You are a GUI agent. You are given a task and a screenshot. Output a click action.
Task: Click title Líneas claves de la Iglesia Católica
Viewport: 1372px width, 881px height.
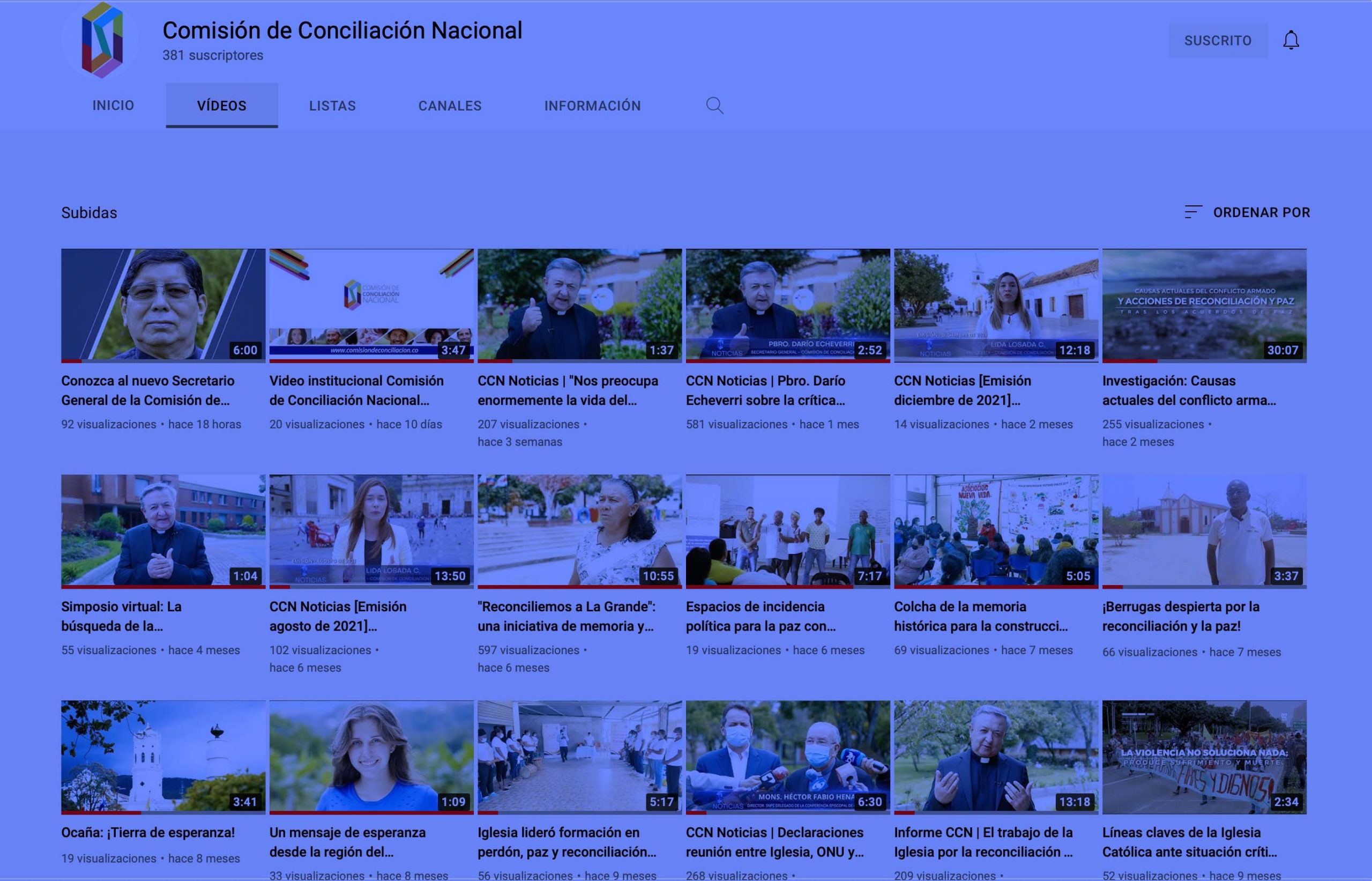coord(1190,843)
